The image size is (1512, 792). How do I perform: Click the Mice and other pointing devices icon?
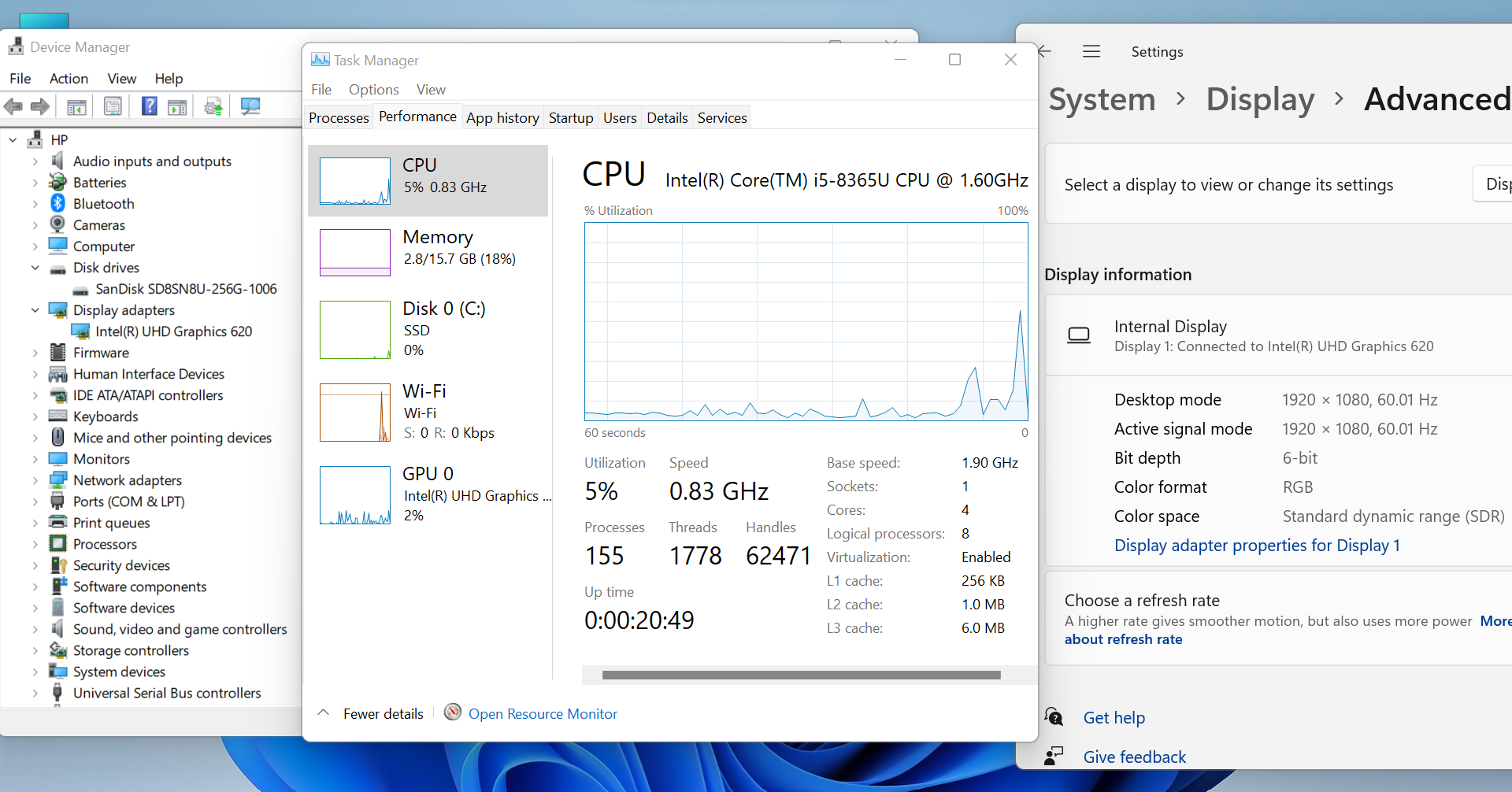coord(57,437)
